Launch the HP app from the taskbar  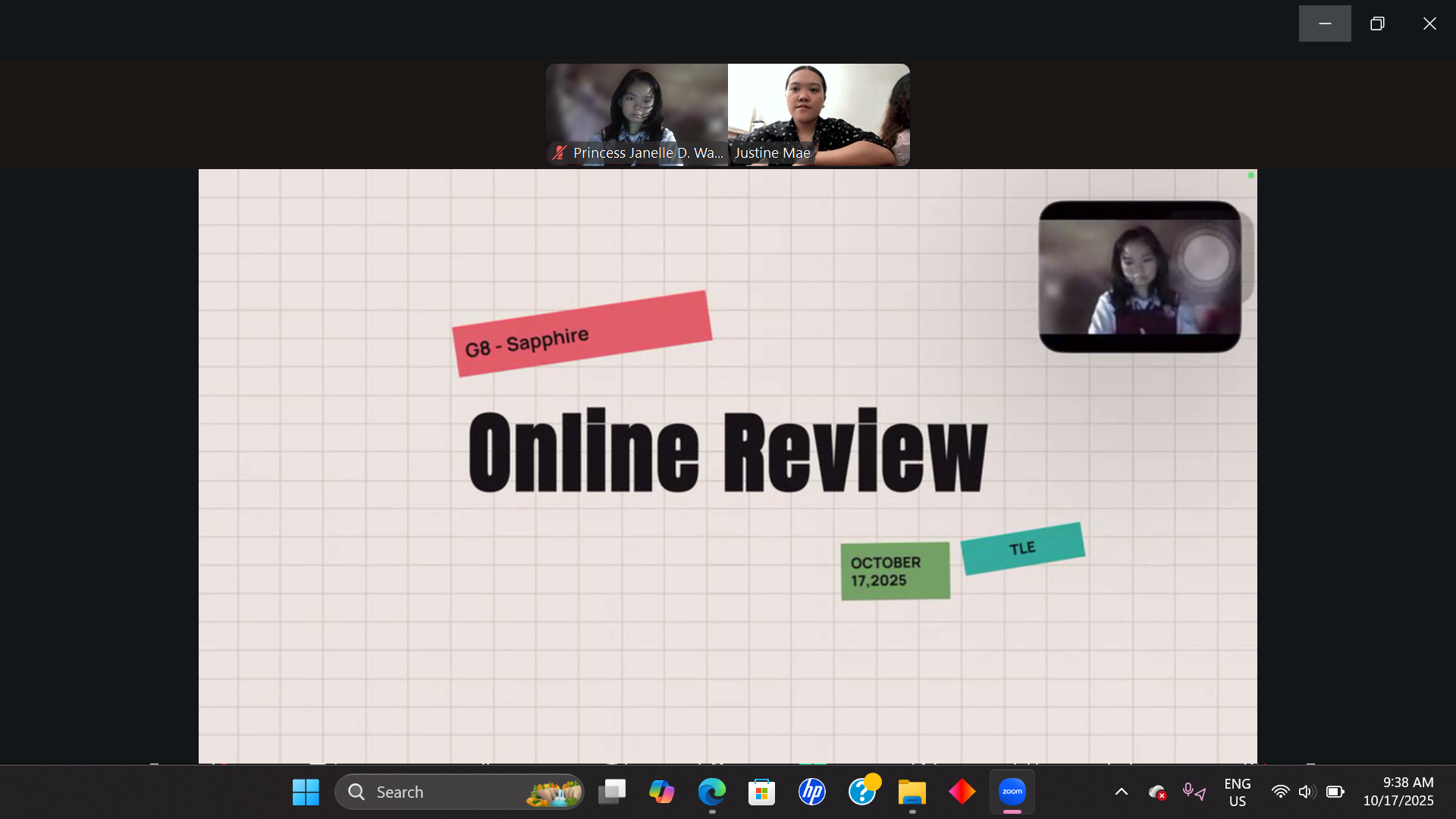coord(811,792)
